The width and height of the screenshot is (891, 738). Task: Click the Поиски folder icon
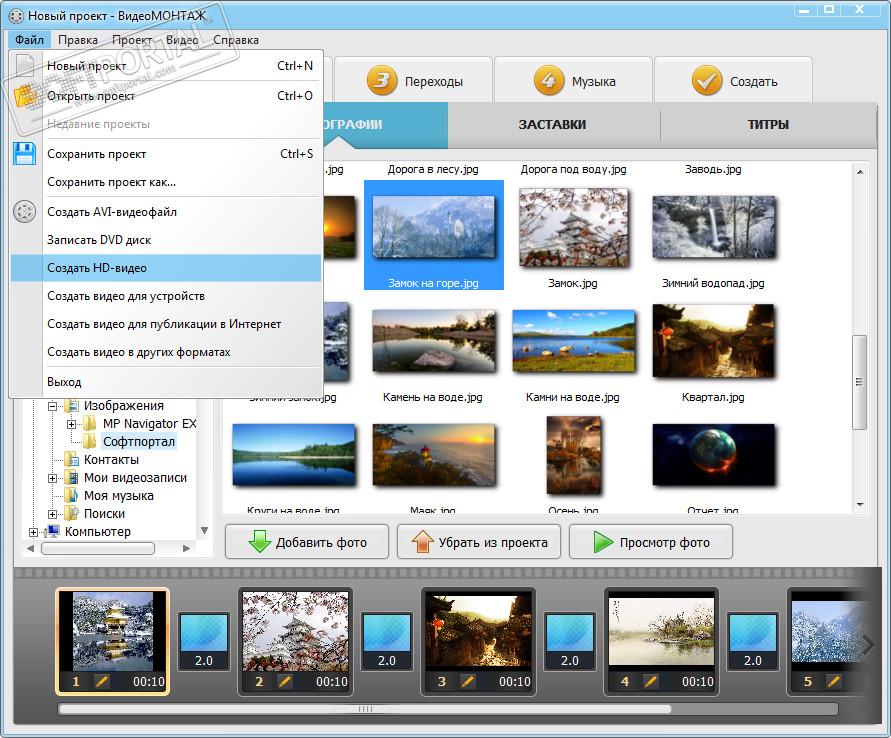tap(72, 514)
